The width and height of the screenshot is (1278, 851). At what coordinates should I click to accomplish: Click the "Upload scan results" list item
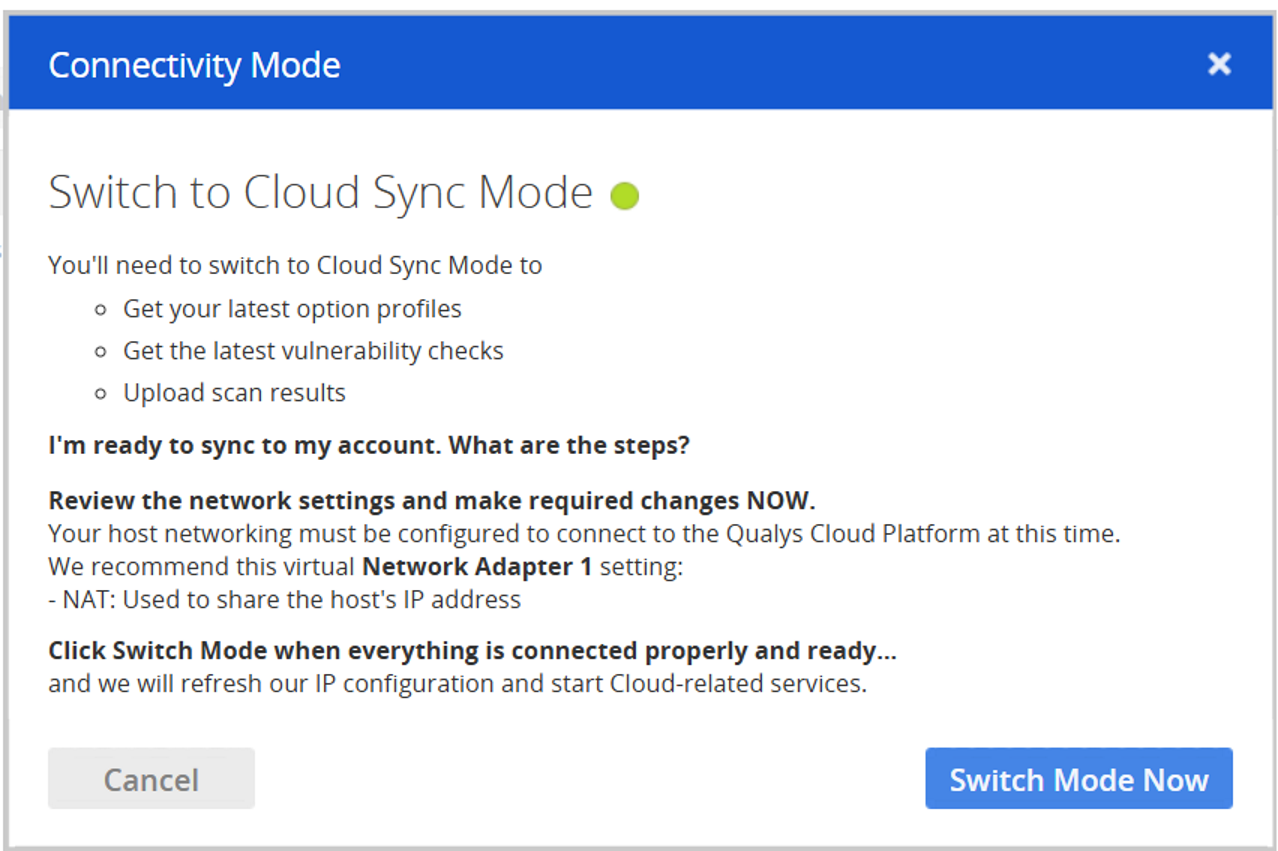pos(234,393)
